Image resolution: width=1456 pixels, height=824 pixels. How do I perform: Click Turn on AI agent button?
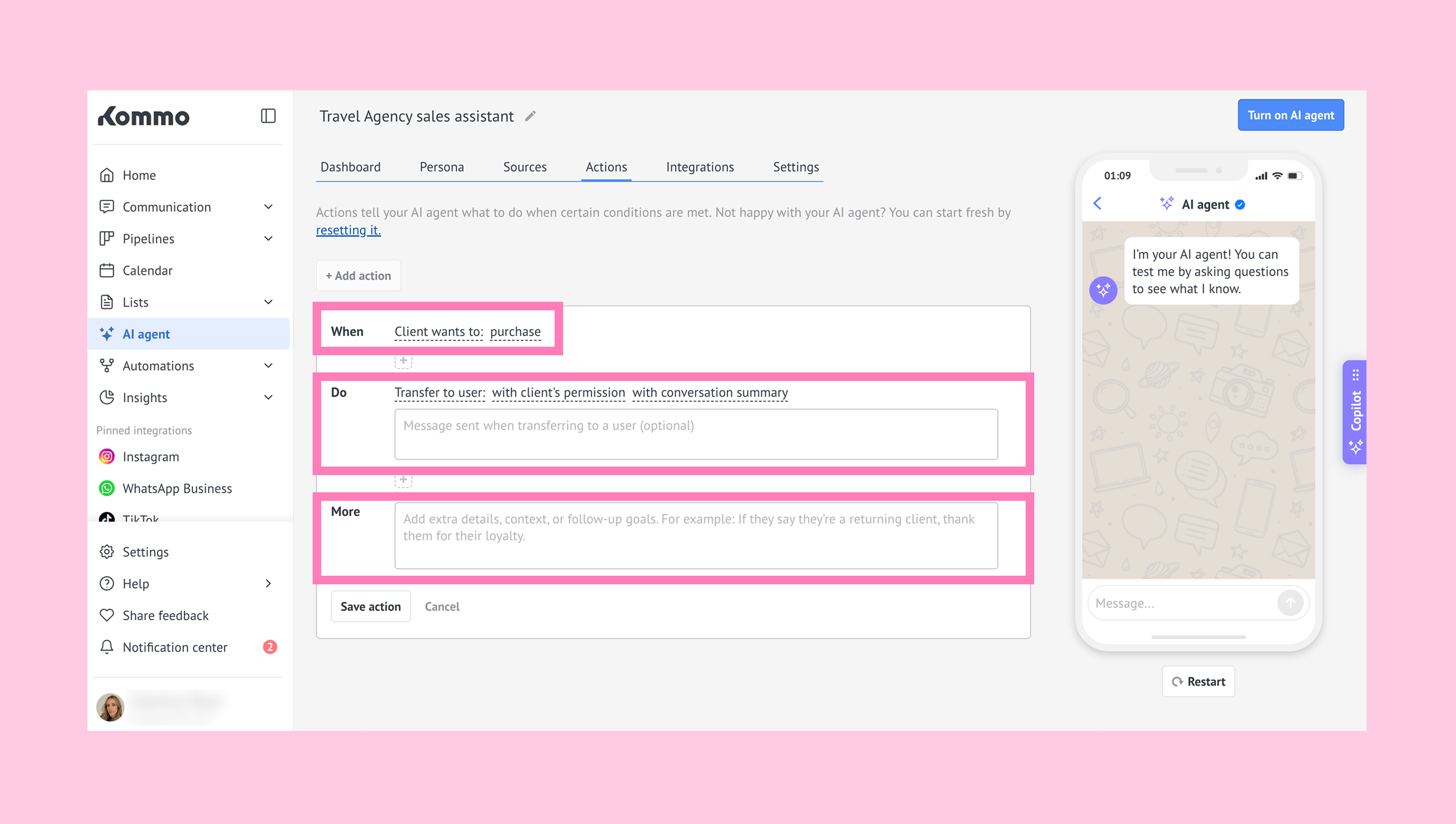coord(1290,116)
